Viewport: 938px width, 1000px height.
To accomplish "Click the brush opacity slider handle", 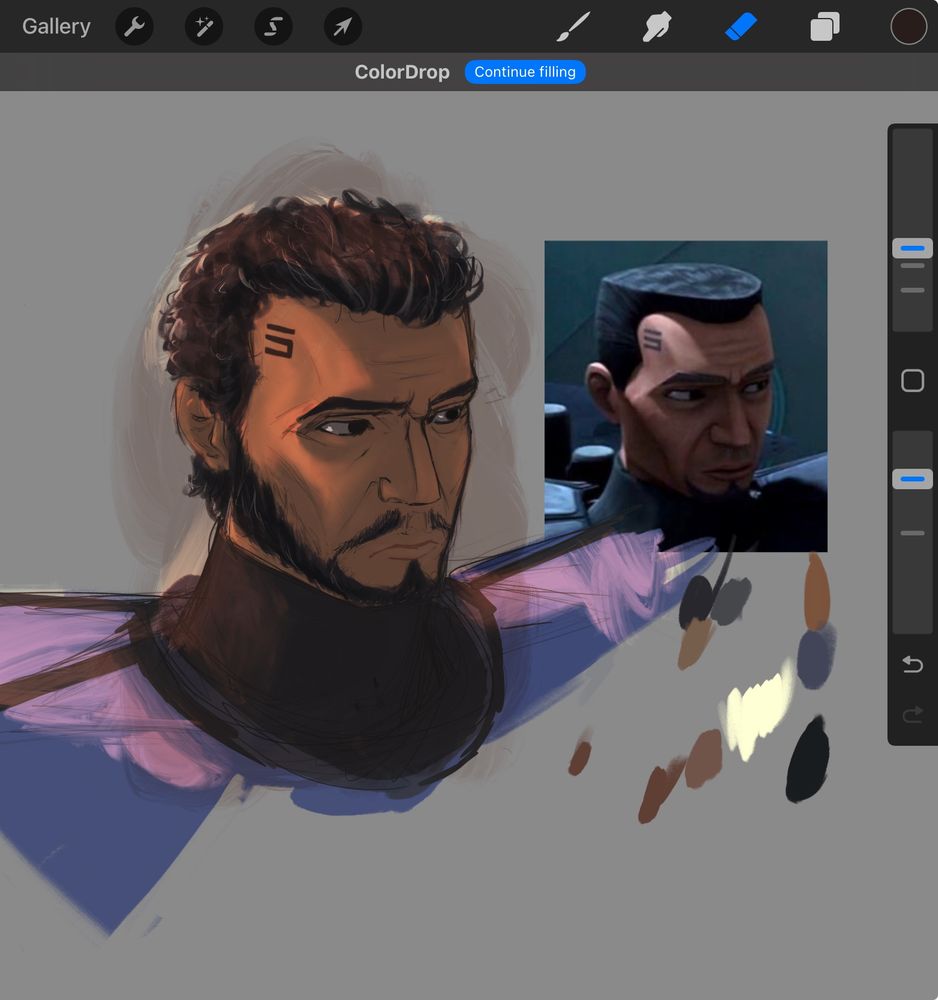I will [x=912, y=479].
